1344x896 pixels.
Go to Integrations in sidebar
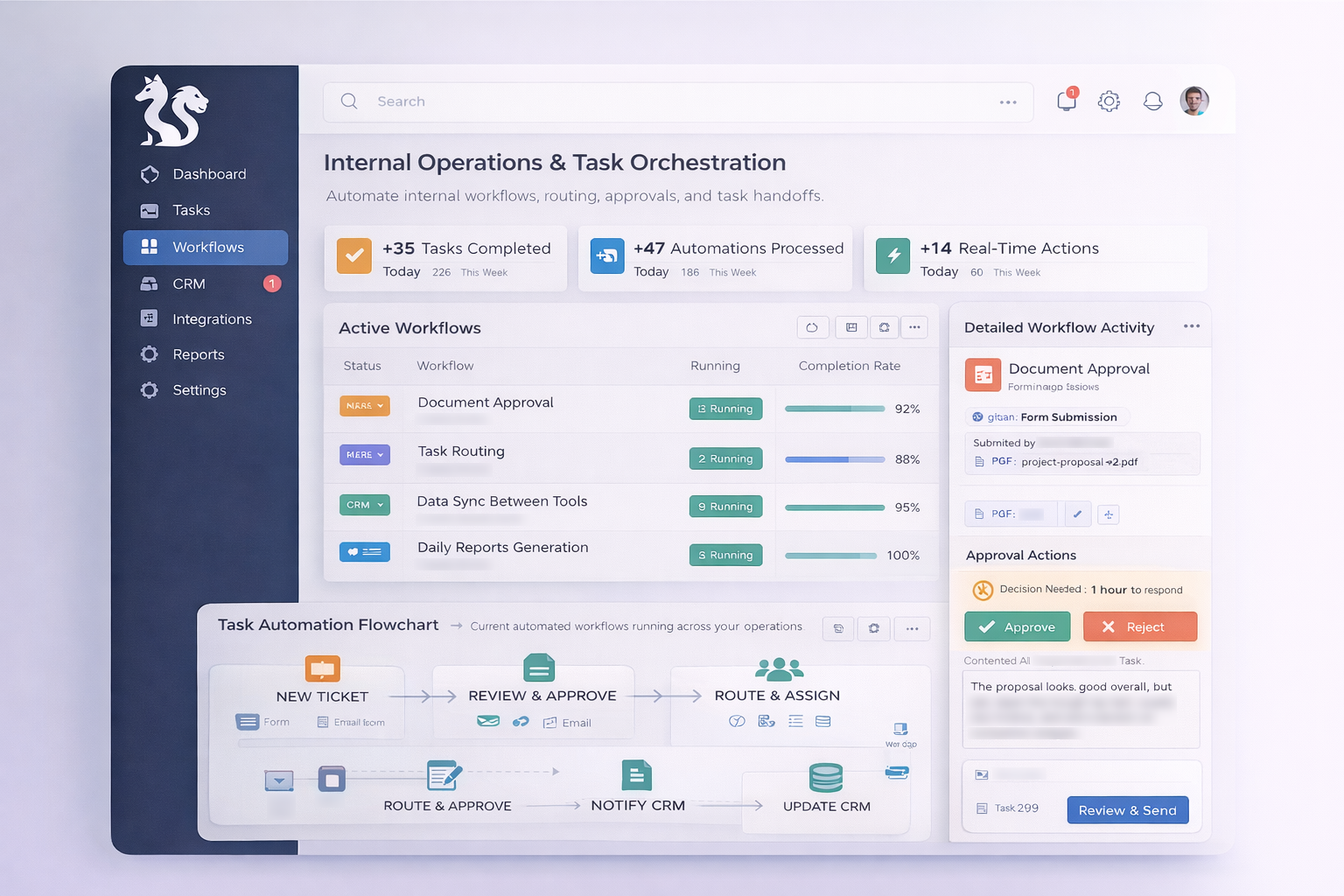tap(211, 319)
